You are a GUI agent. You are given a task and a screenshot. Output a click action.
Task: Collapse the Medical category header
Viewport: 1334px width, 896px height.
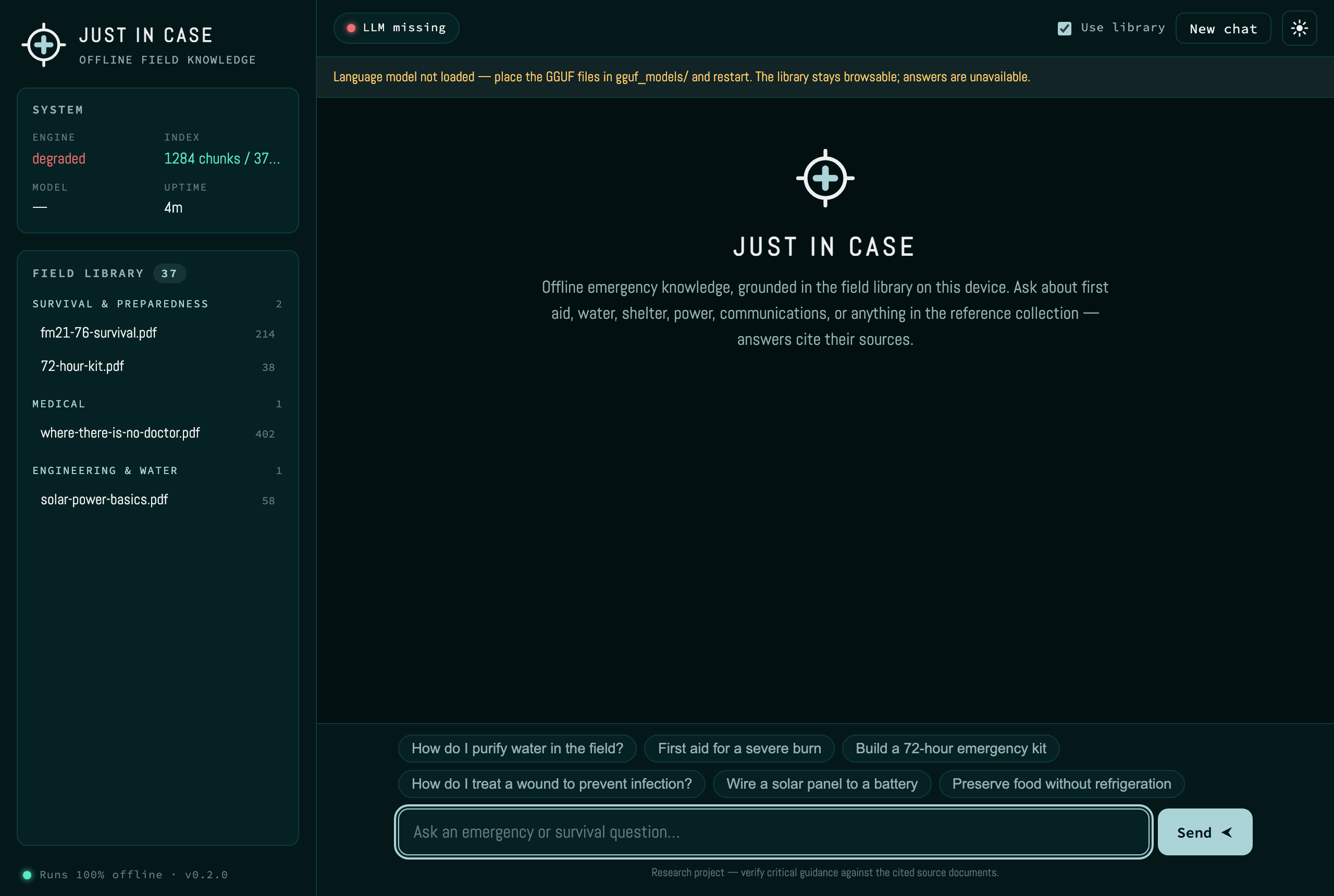157,404
